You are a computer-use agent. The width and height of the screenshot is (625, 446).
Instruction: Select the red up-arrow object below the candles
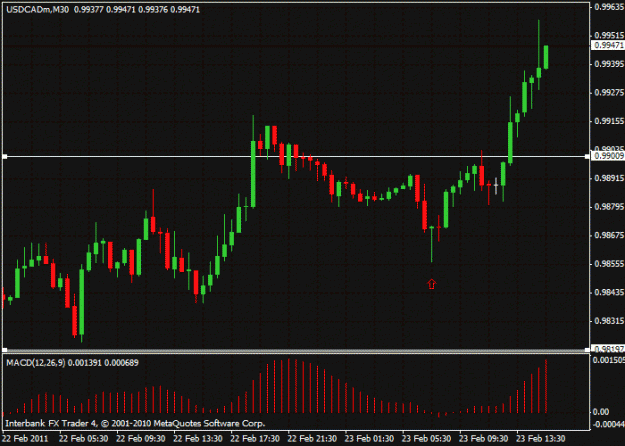431,284
